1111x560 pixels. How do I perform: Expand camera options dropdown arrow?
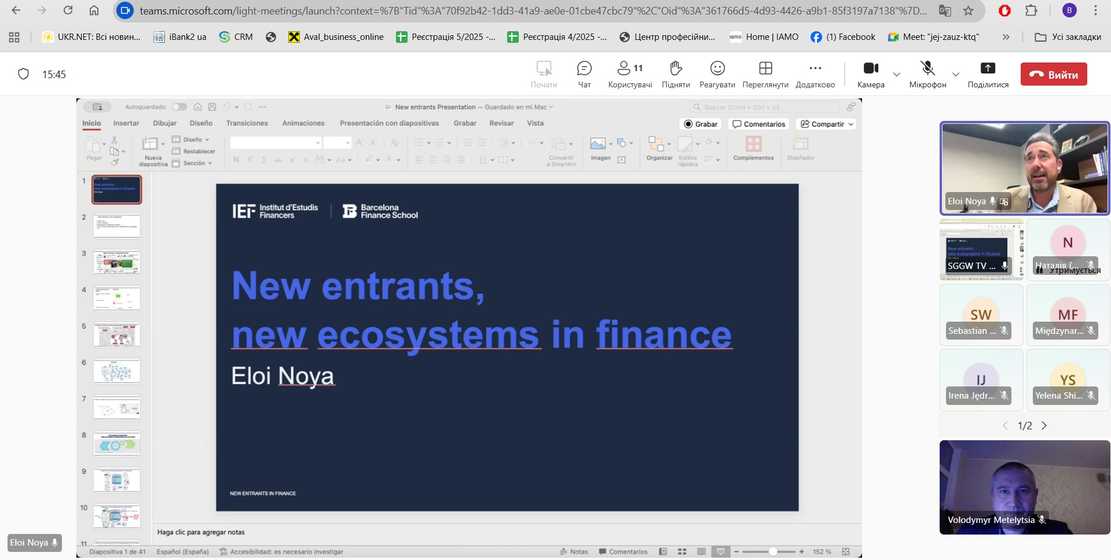click(896, 75)
